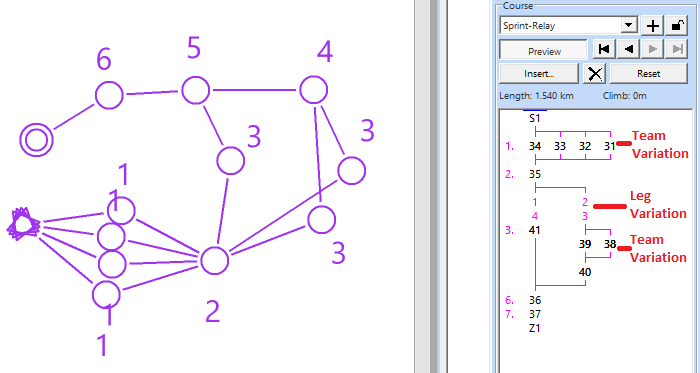700x373 pixels.
Task: Click the Climb: 0m text
Action: pyautogui.click(x=625, y=96)
